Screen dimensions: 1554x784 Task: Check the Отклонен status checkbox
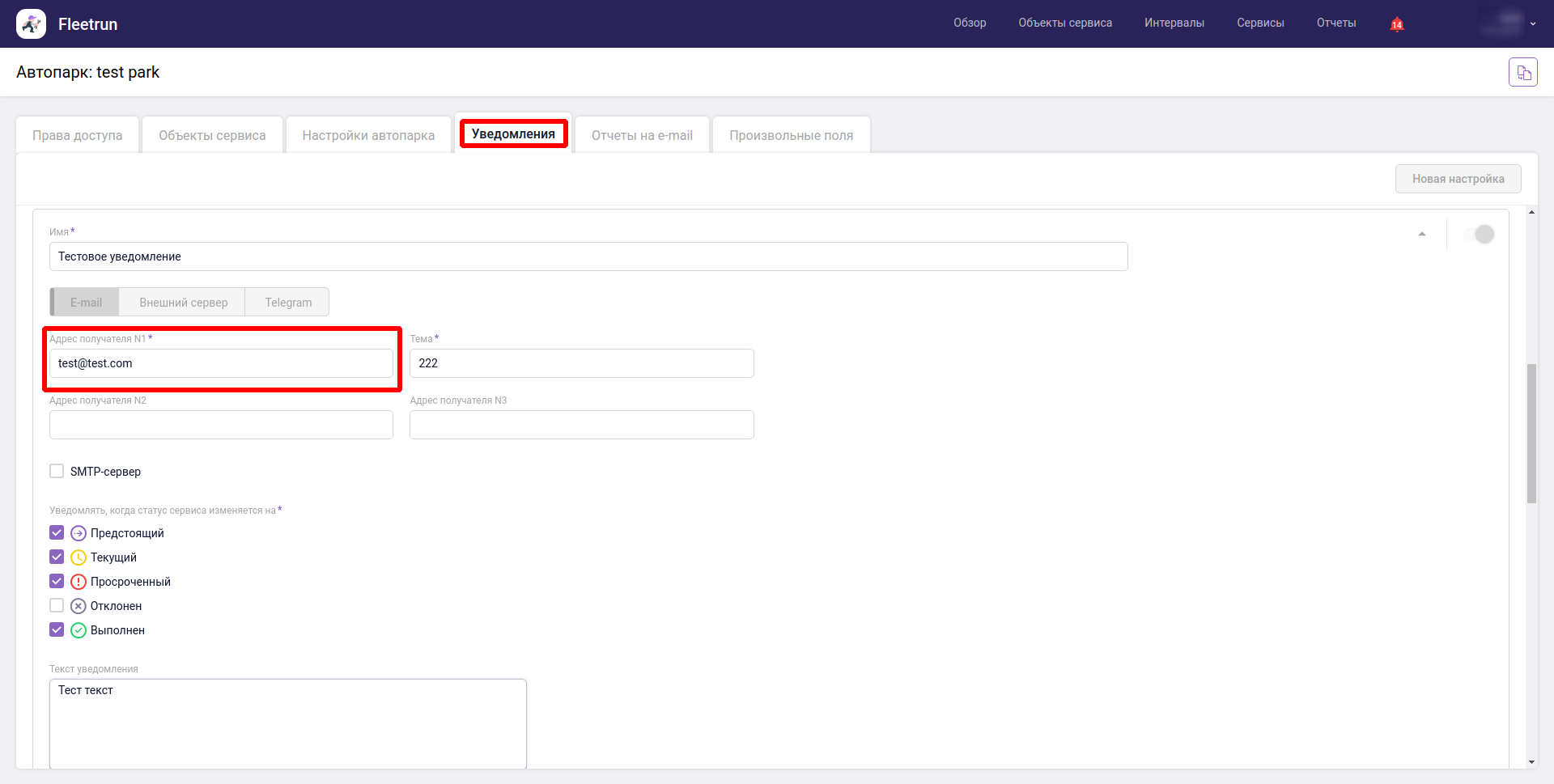point(57,605)
